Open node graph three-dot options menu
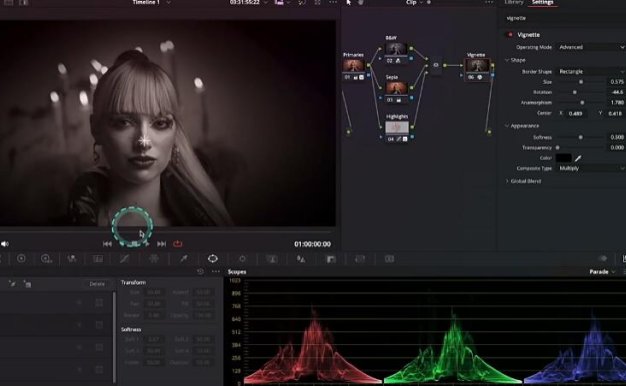Viewport: 626px width, 386px height. pyautogui.click(x=489, y=2)
